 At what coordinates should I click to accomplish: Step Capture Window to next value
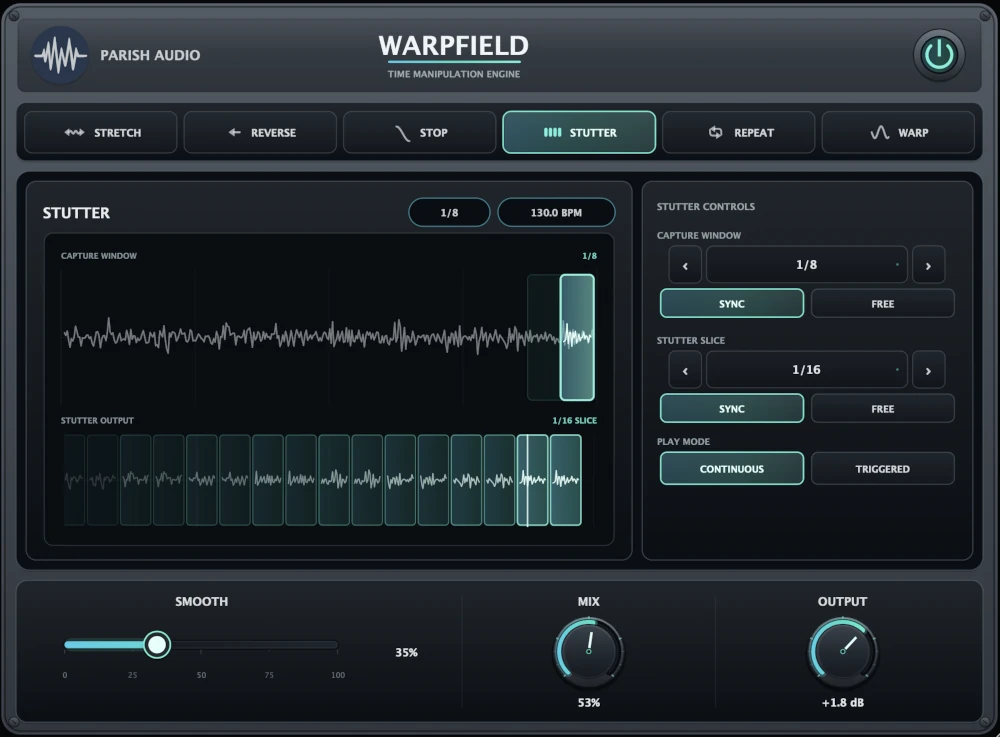click(x=929, y=265)
